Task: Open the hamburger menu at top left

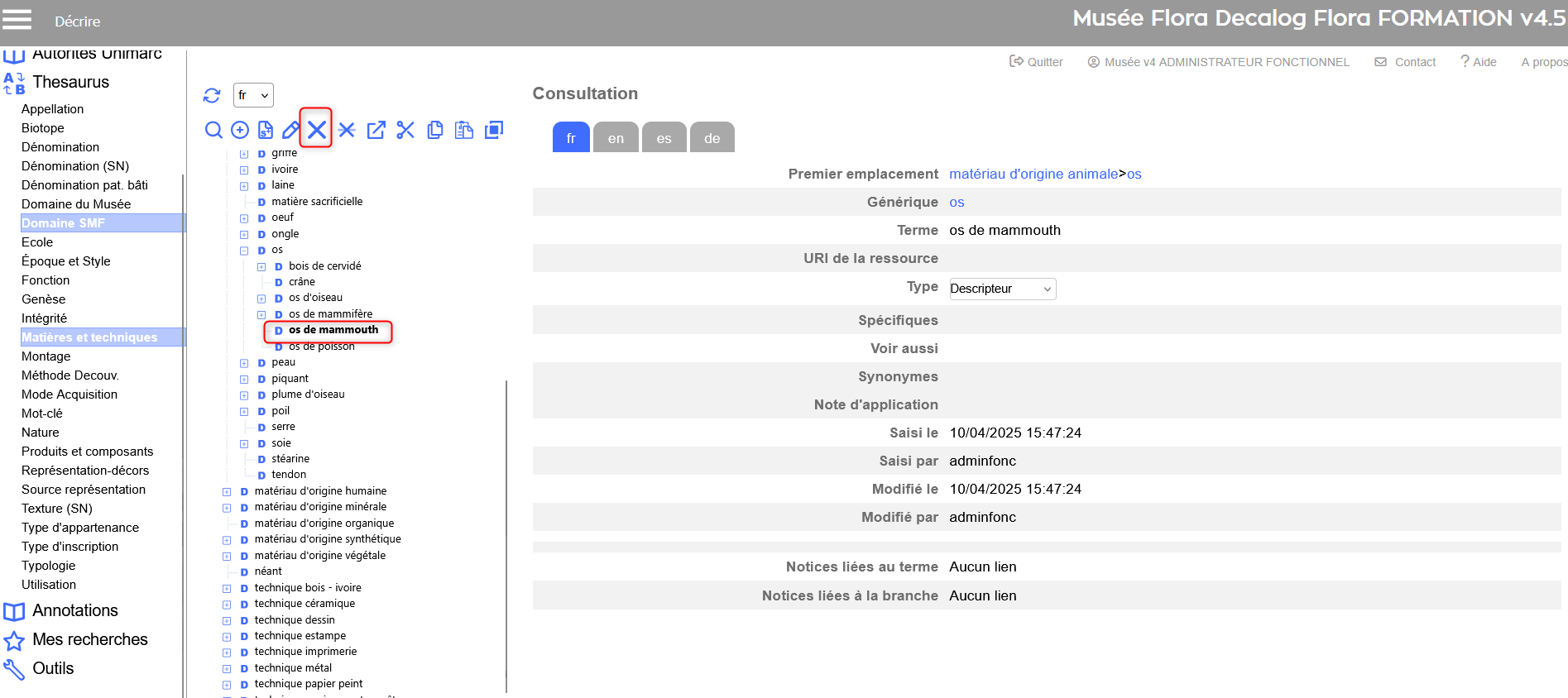Action: coord(17,20)
